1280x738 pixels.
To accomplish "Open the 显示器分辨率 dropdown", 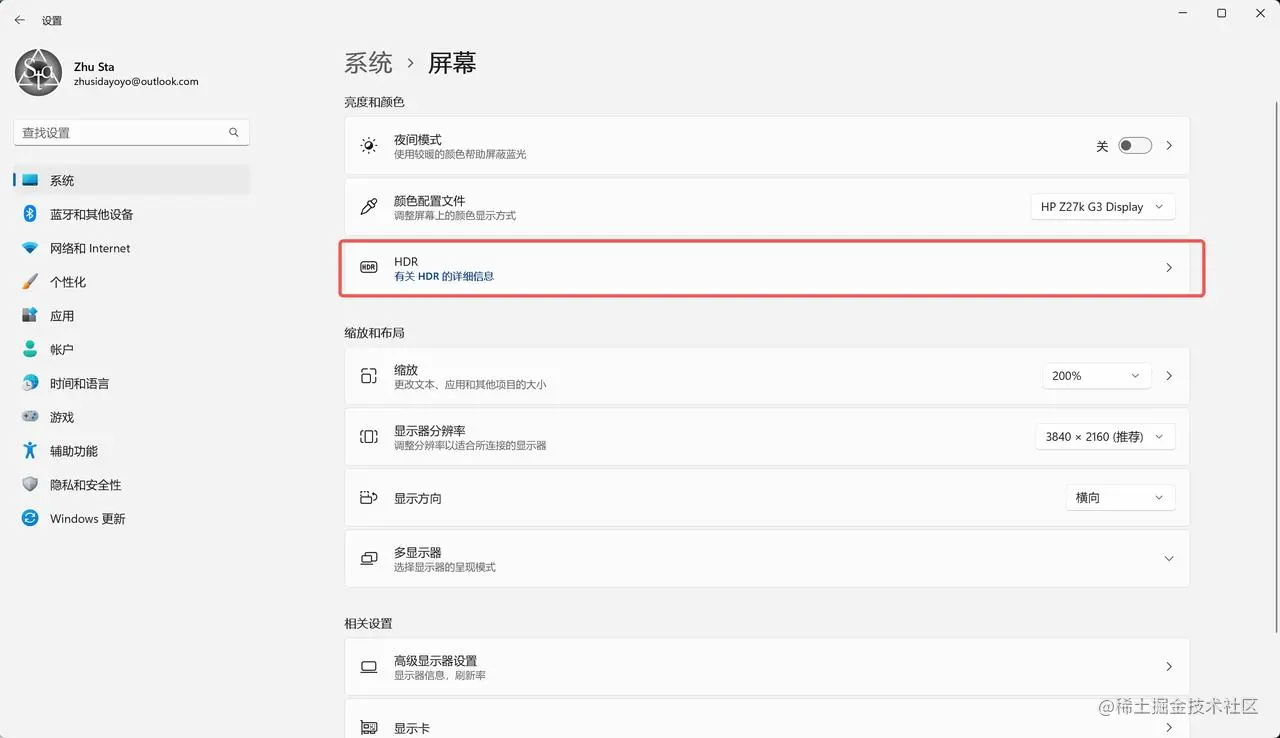I will click(x=1104, y=436).
